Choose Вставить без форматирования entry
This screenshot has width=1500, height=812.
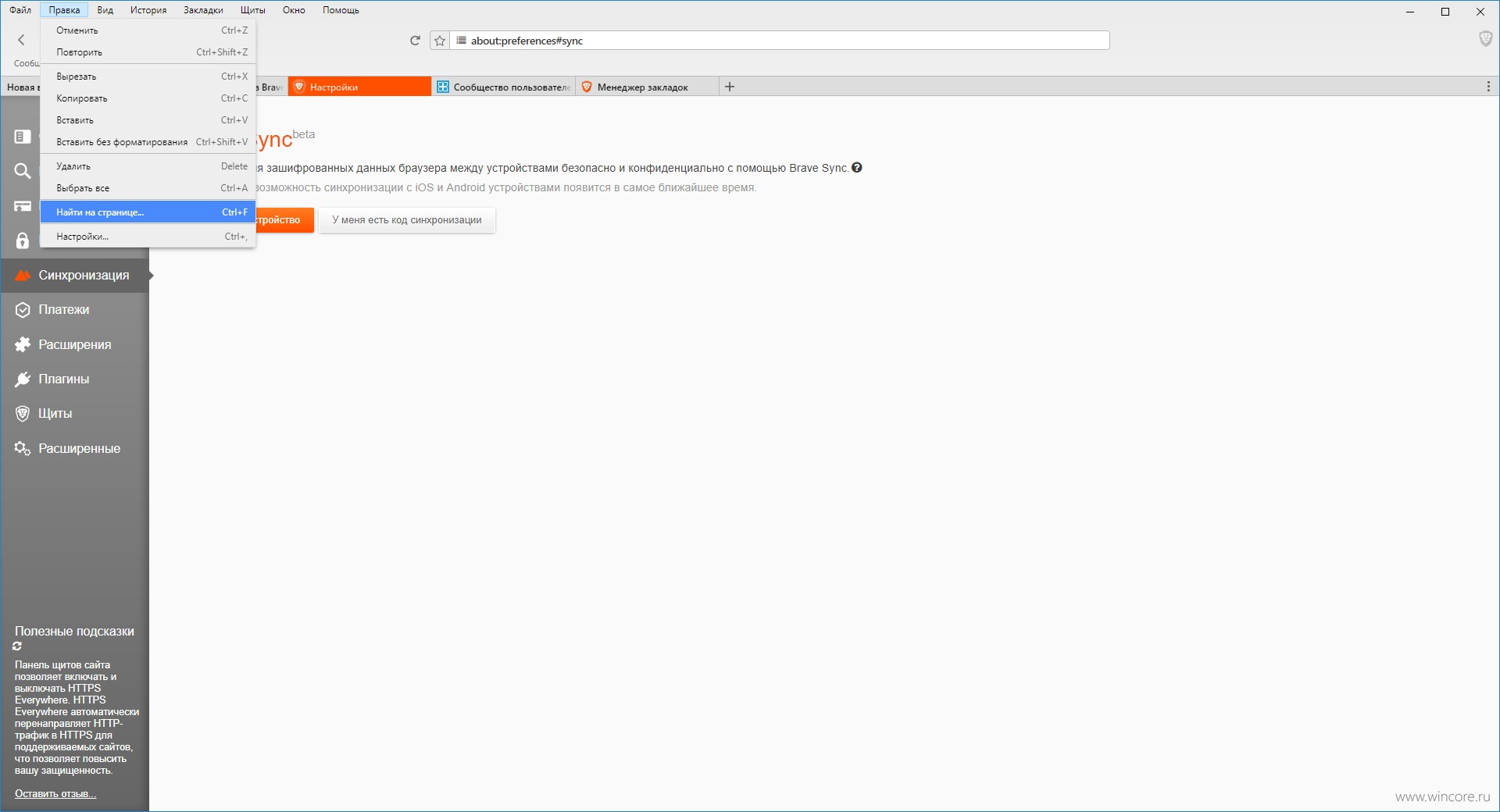tap(148, 142)
